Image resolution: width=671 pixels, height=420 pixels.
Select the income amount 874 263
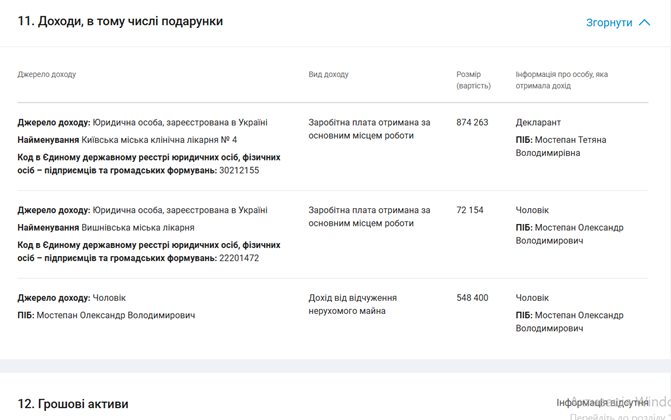472,123
